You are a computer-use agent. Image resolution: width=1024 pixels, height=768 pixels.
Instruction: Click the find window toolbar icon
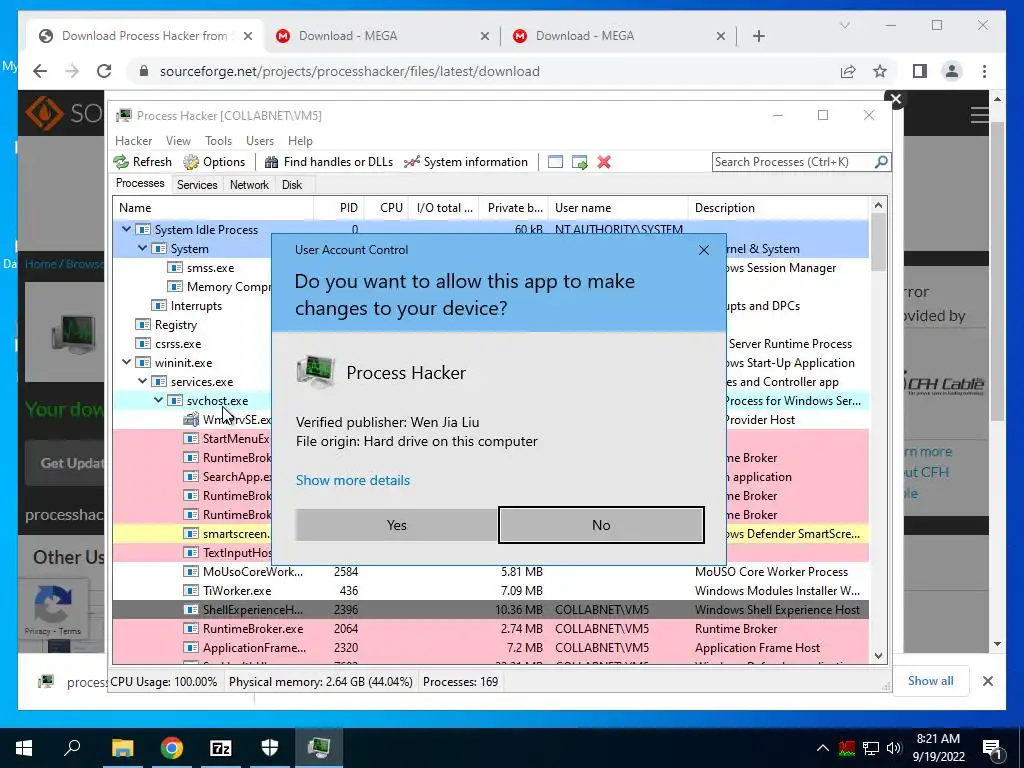click(555, 162)
